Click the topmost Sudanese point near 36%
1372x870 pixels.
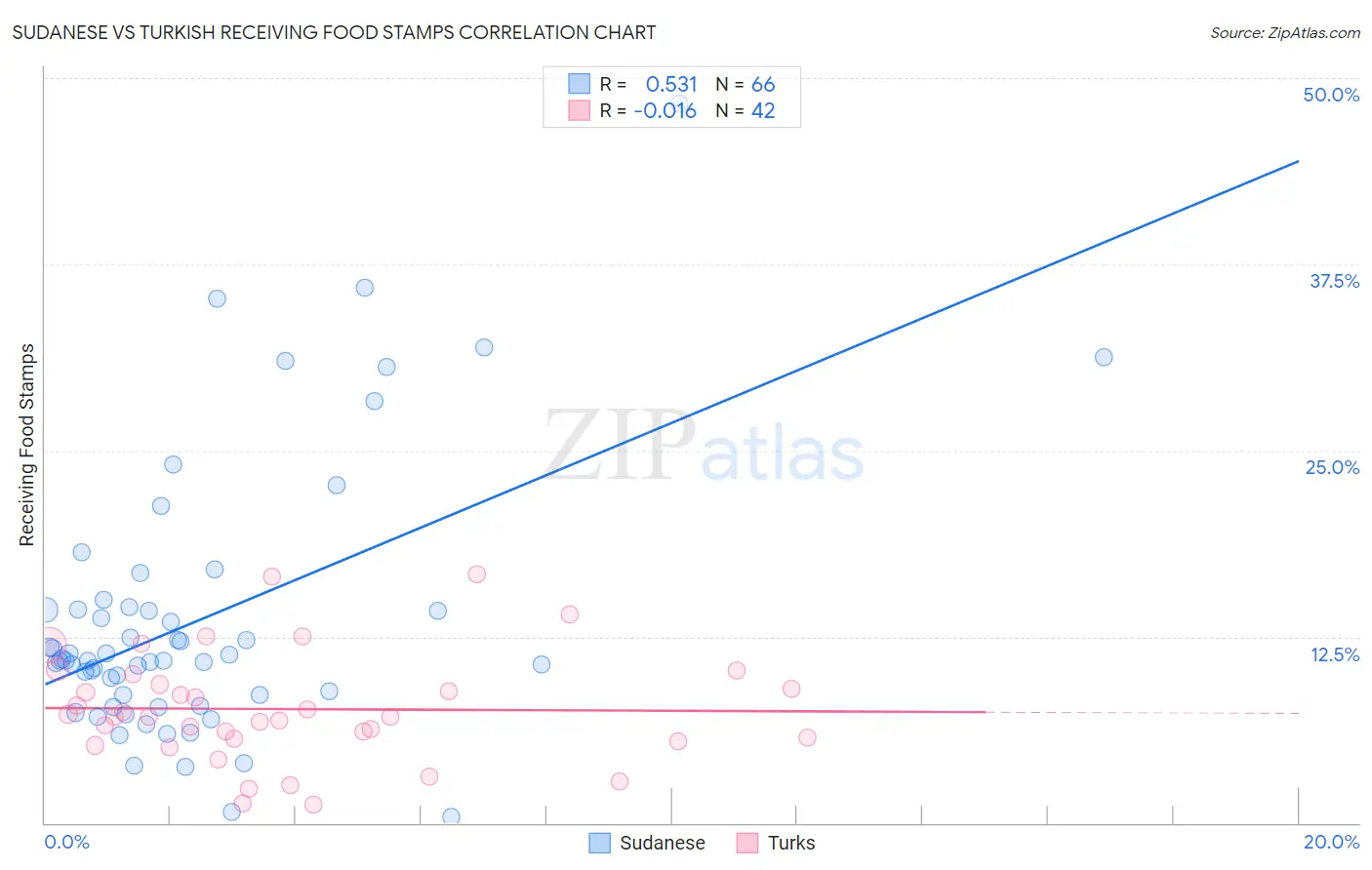tap(365, 288)
